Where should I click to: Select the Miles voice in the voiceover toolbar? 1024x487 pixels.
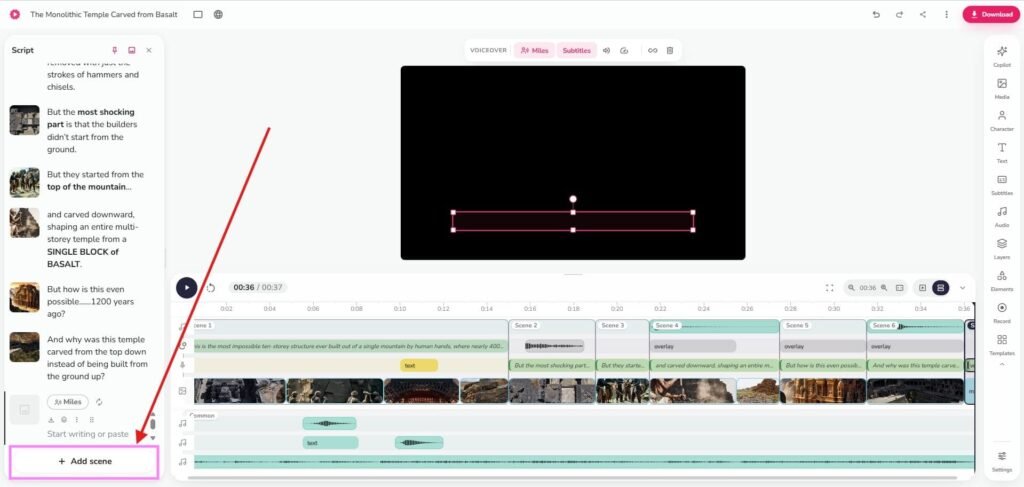[534, 50]
